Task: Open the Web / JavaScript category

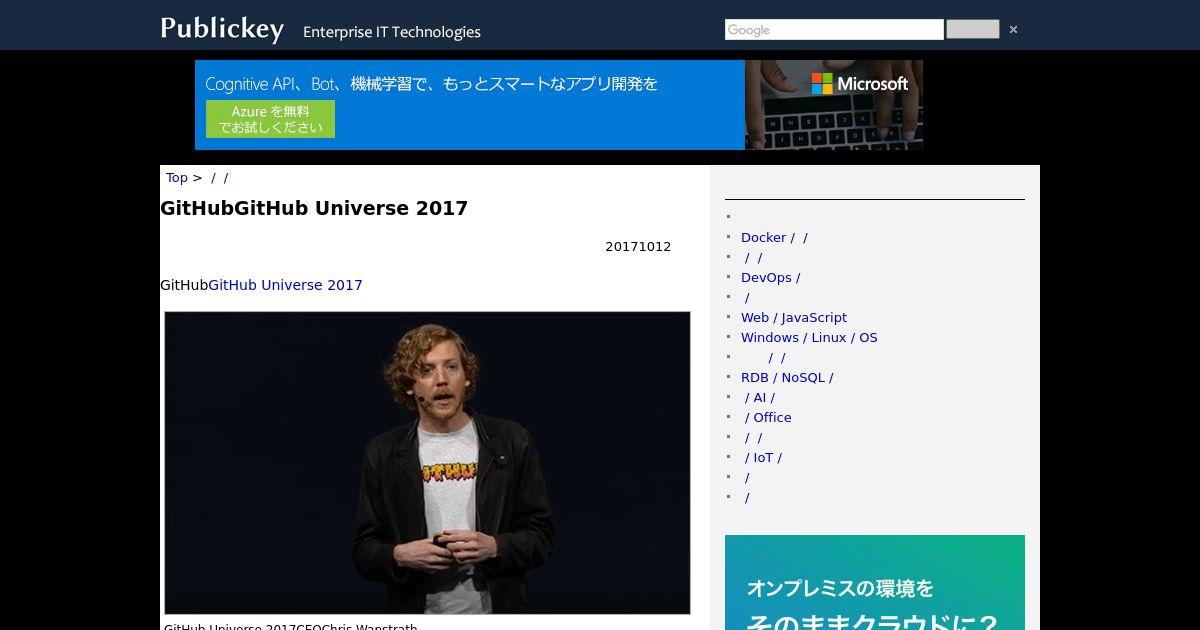Action: tap(794, 318)
